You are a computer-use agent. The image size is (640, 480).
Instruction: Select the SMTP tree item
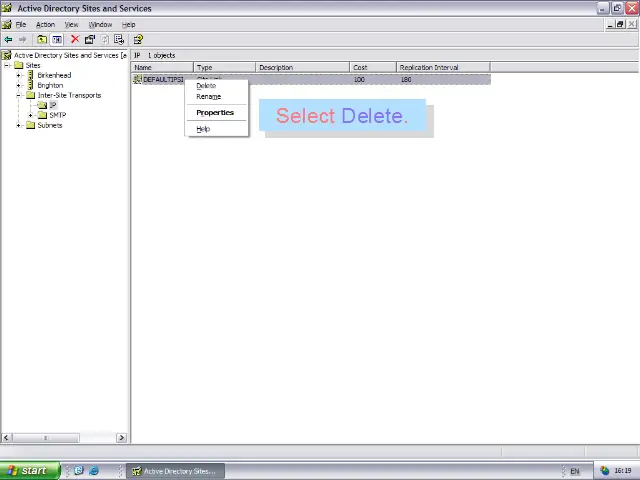tap(58, 115)
